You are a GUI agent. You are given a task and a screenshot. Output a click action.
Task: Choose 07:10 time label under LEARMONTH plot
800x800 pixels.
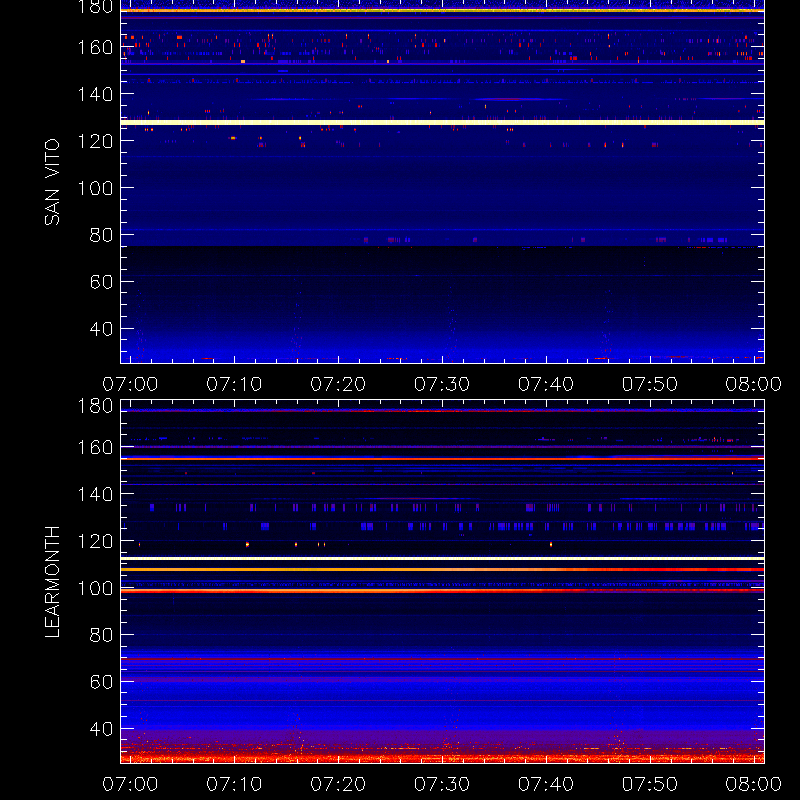click(x=234, y=784)
